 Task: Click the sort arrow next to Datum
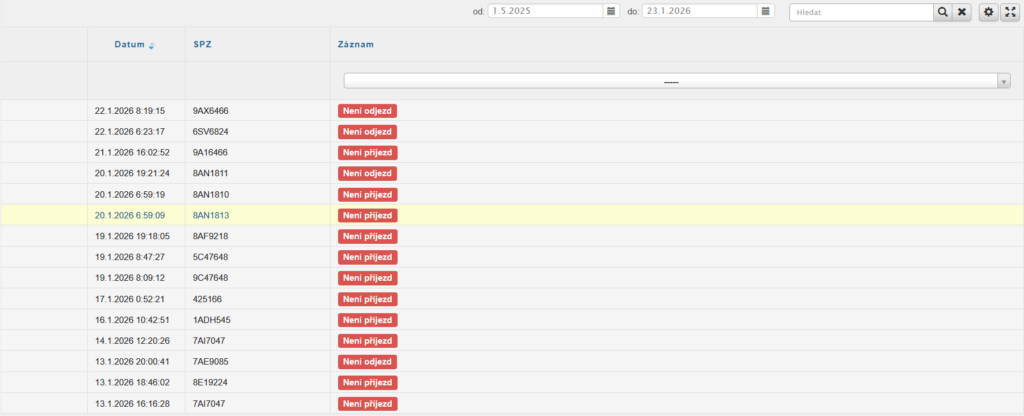151,46
